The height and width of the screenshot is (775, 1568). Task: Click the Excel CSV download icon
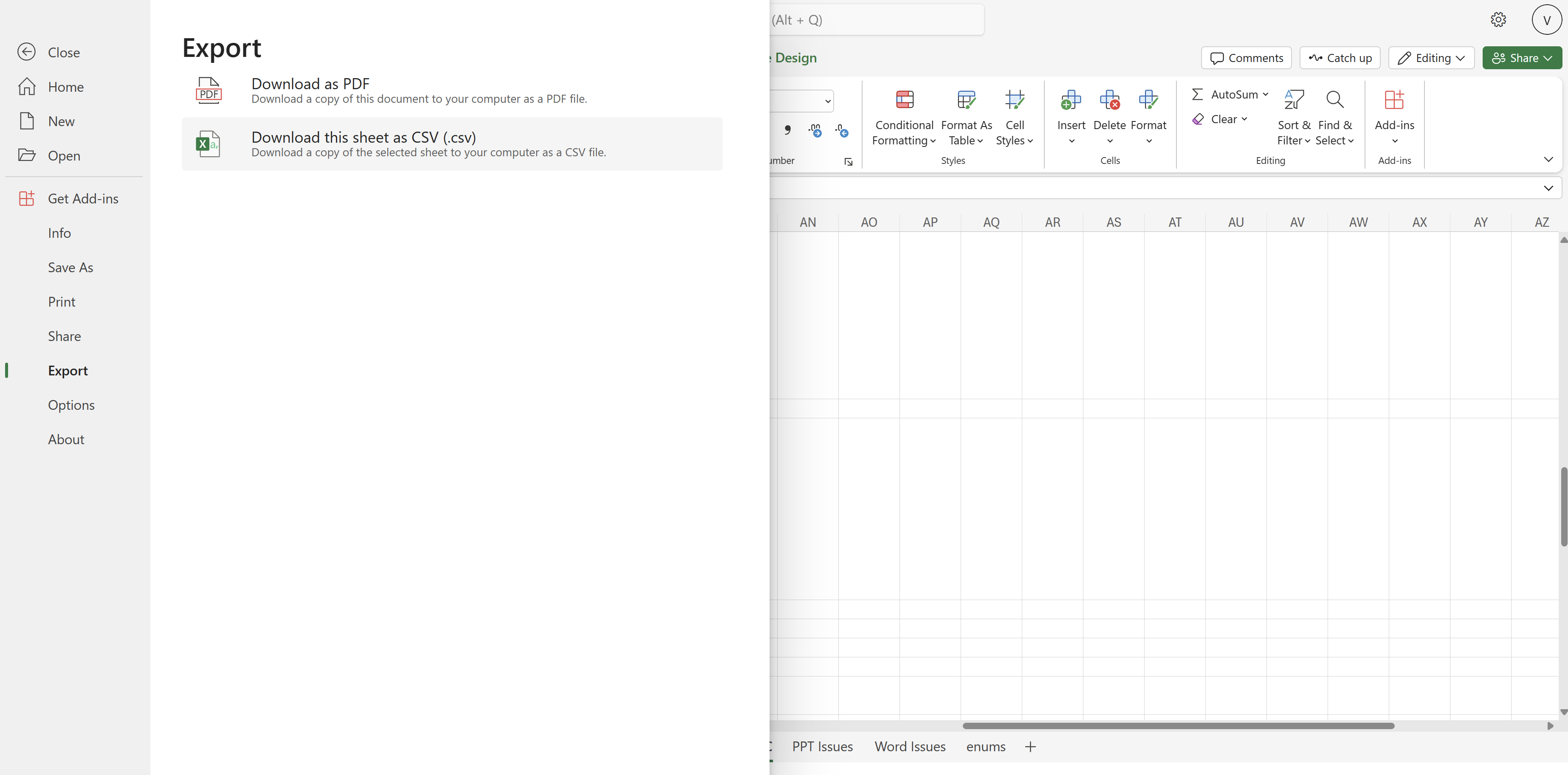click(208, 144)
